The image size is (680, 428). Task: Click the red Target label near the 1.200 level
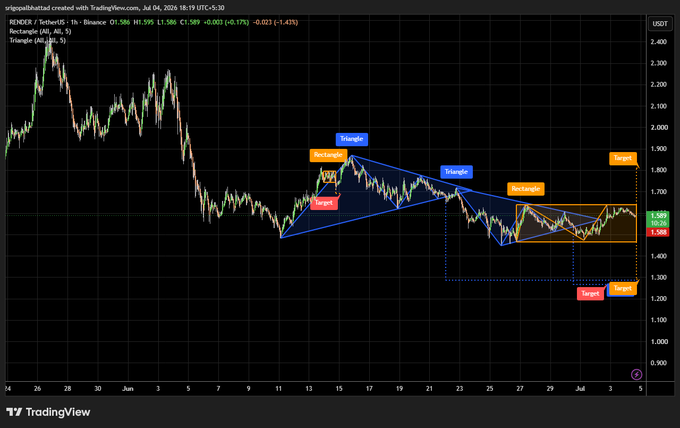click(590, 294)
